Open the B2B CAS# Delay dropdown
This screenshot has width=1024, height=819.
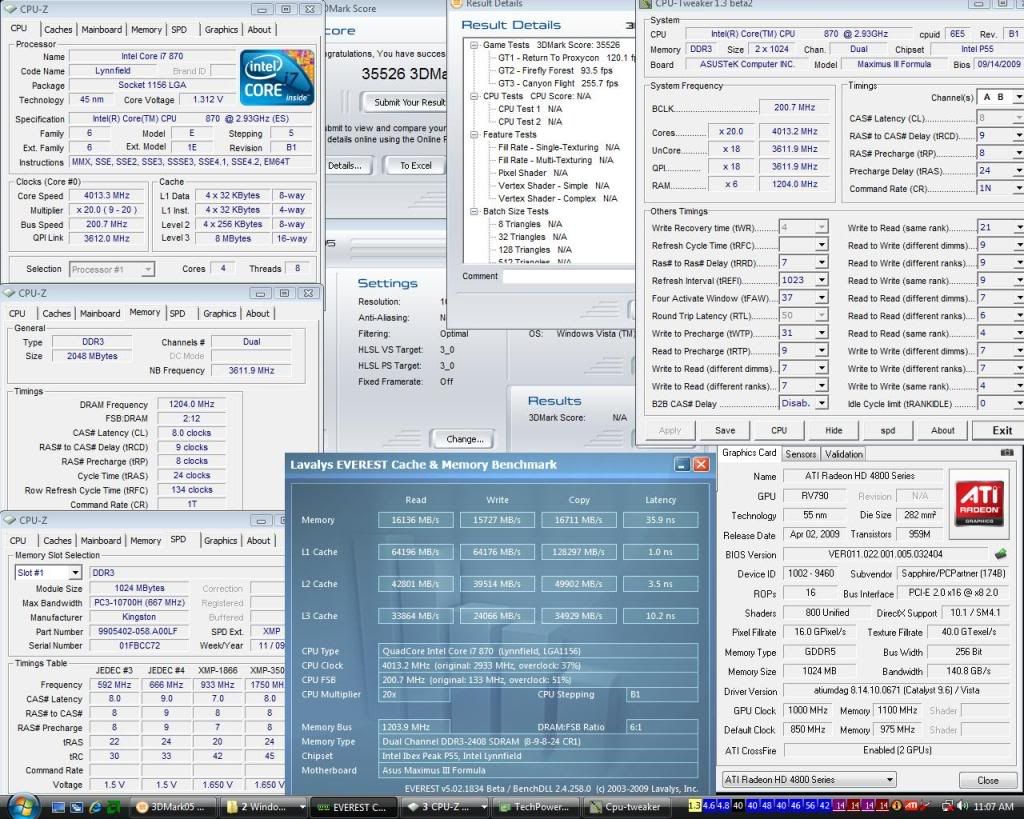(822, 404)
